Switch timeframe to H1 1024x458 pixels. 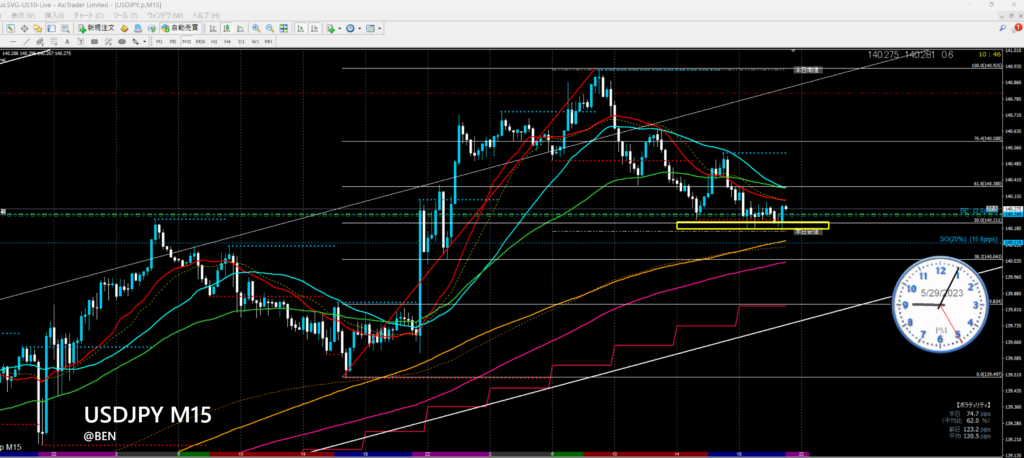pyautogui.click(x=214, y=42)
